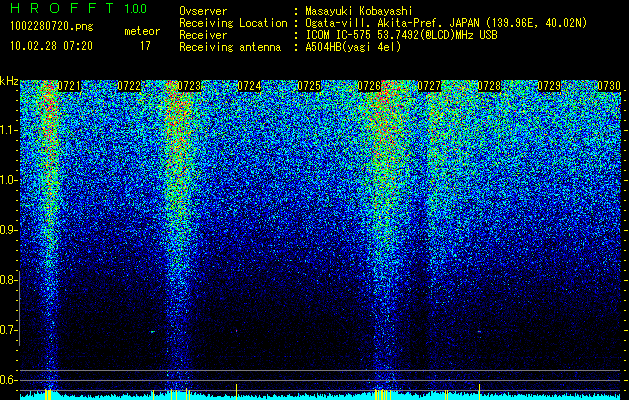Select the meteor count value 17

click(145, 46)
